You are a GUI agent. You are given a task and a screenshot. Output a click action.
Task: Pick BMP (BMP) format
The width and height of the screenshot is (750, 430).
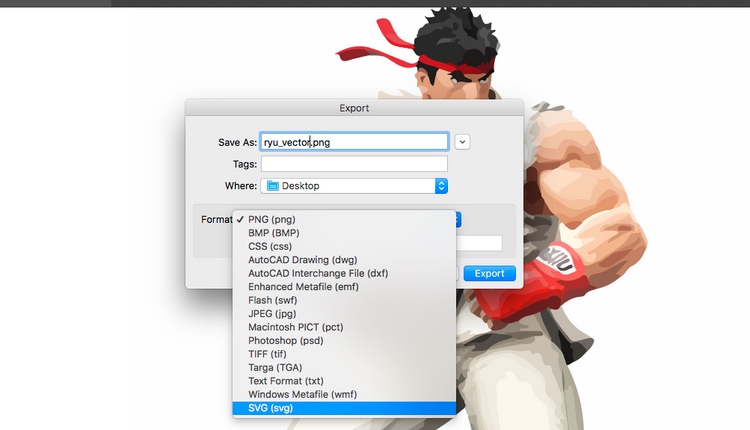(x=344, y=233)
